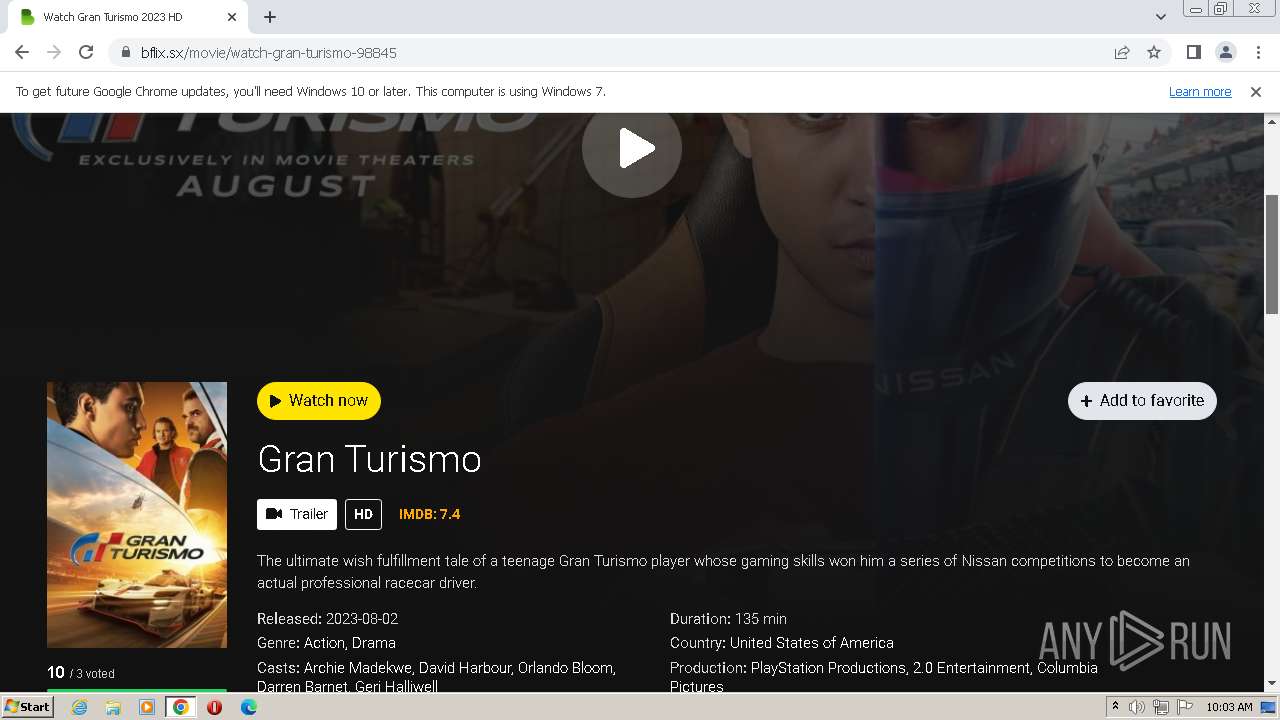This screenshot has width=1280, height=720.
Task: Click the HD quality badge
Action: coord(363,514)
